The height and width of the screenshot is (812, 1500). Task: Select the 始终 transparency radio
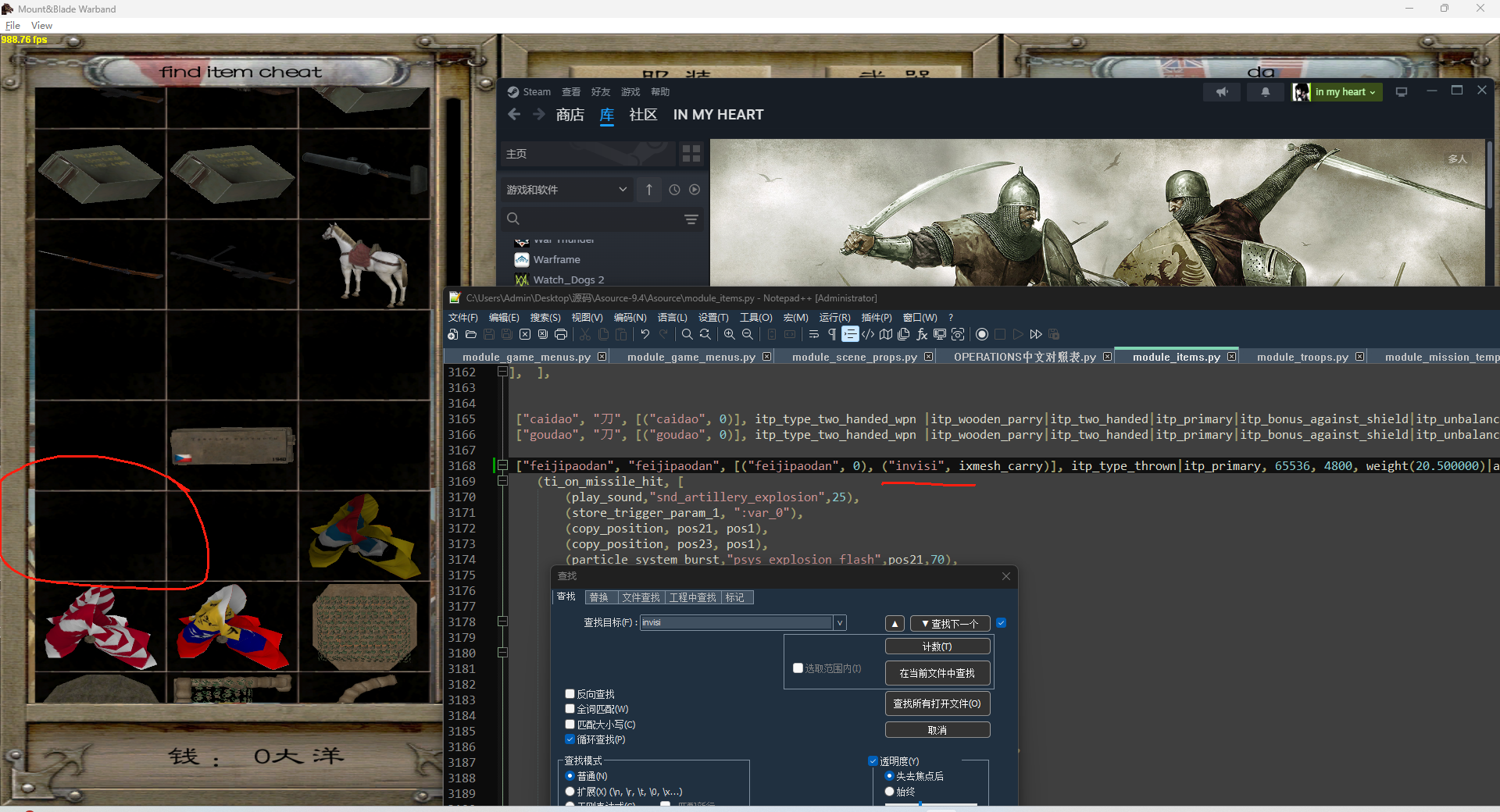(x=889, y=792)
